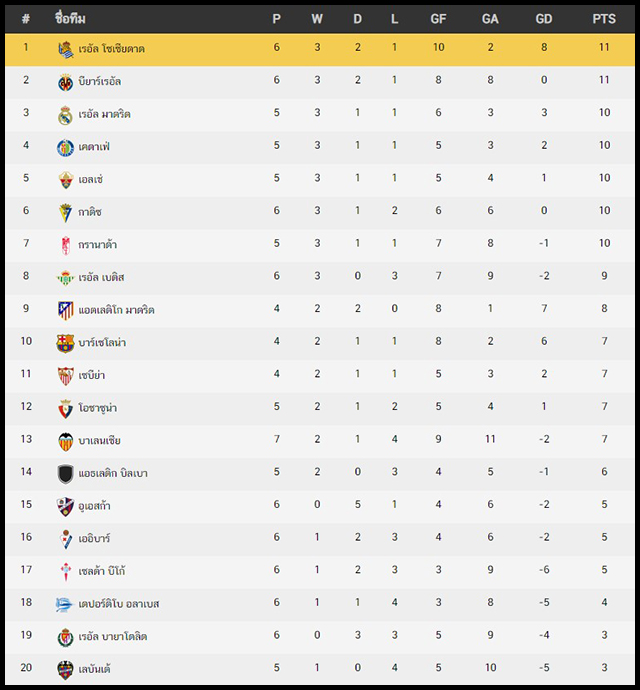640x690 pixels.
Task: Click the Barcelona crest in row 10
Action: tap(66, 343)
